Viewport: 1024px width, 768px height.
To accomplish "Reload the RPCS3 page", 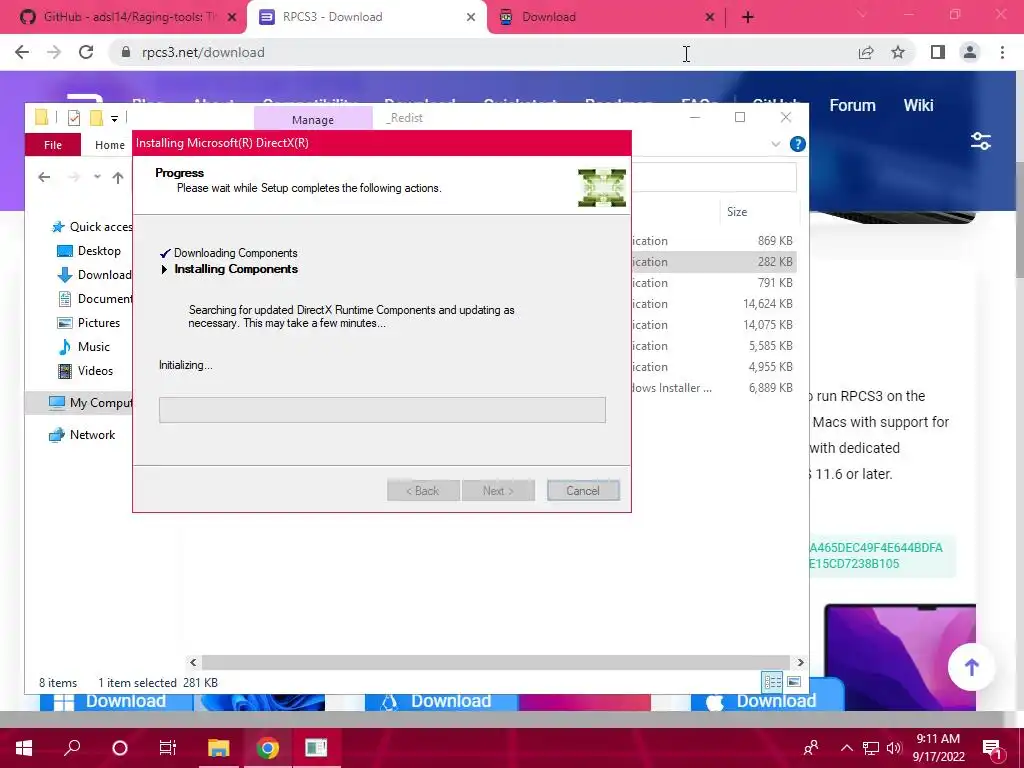I will pos(86,52).
